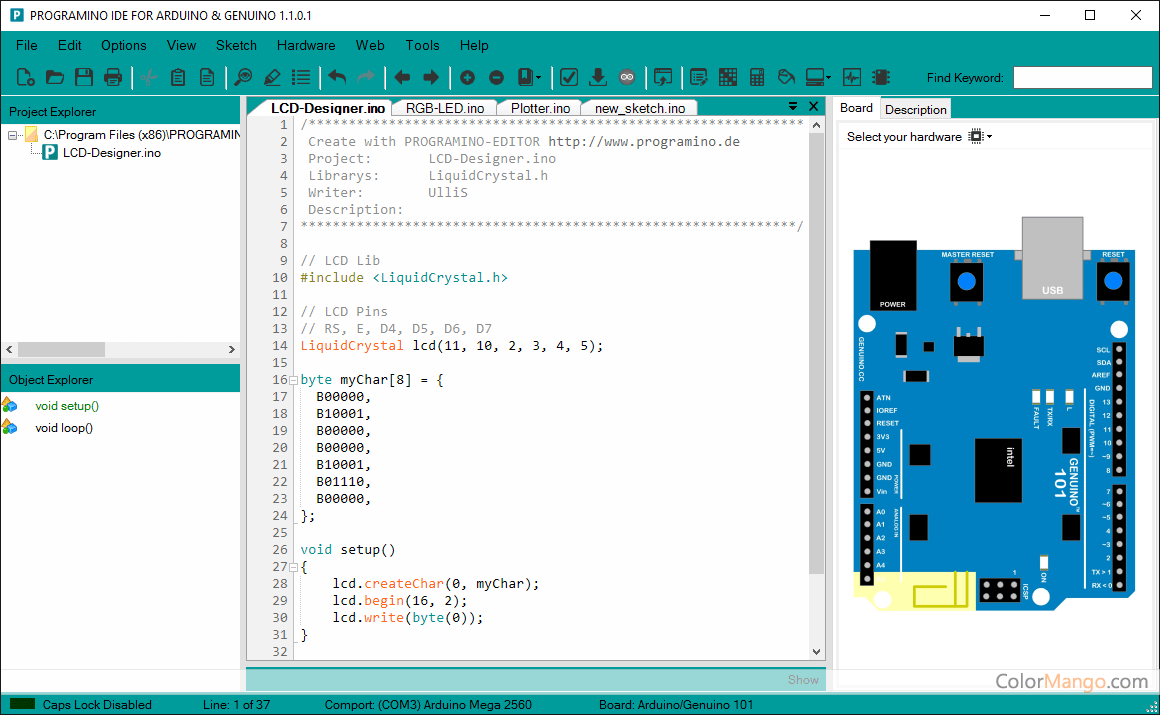Increase editor font size with plus icon
This screenshot has height=715, width=1160.
(x=467, y=77)
